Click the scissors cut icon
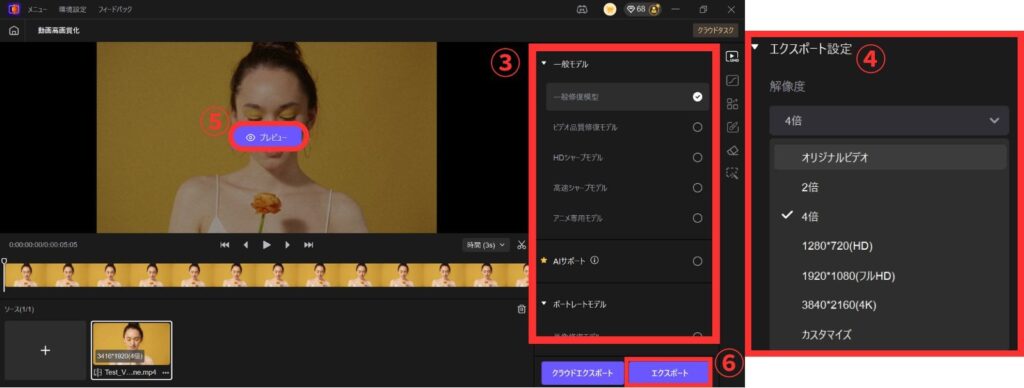 (521, 245)
